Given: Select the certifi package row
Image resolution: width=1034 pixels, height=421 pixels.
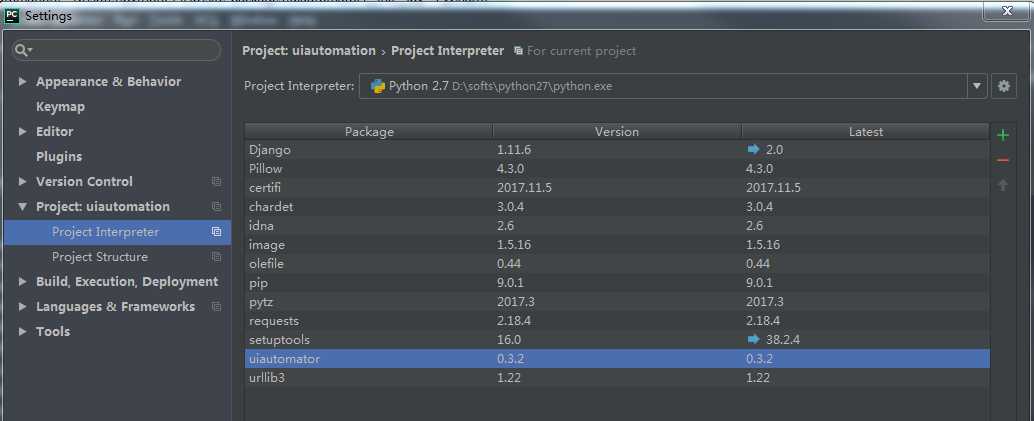Looking at the screenshot, I should [x=617, y=188].
